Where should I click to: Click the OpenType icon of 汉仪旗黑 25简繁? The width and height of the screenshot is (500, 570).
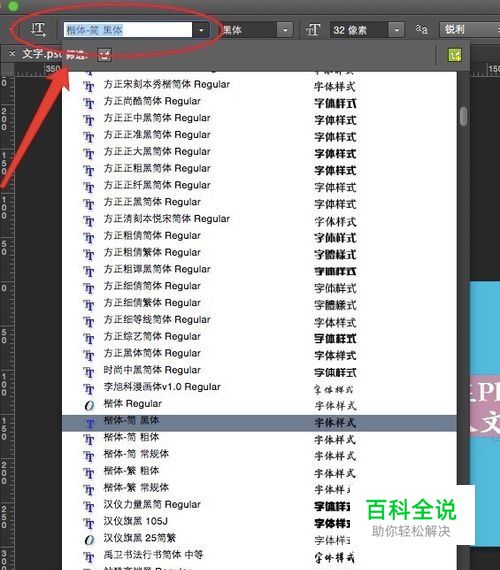[x=89, y=540]
